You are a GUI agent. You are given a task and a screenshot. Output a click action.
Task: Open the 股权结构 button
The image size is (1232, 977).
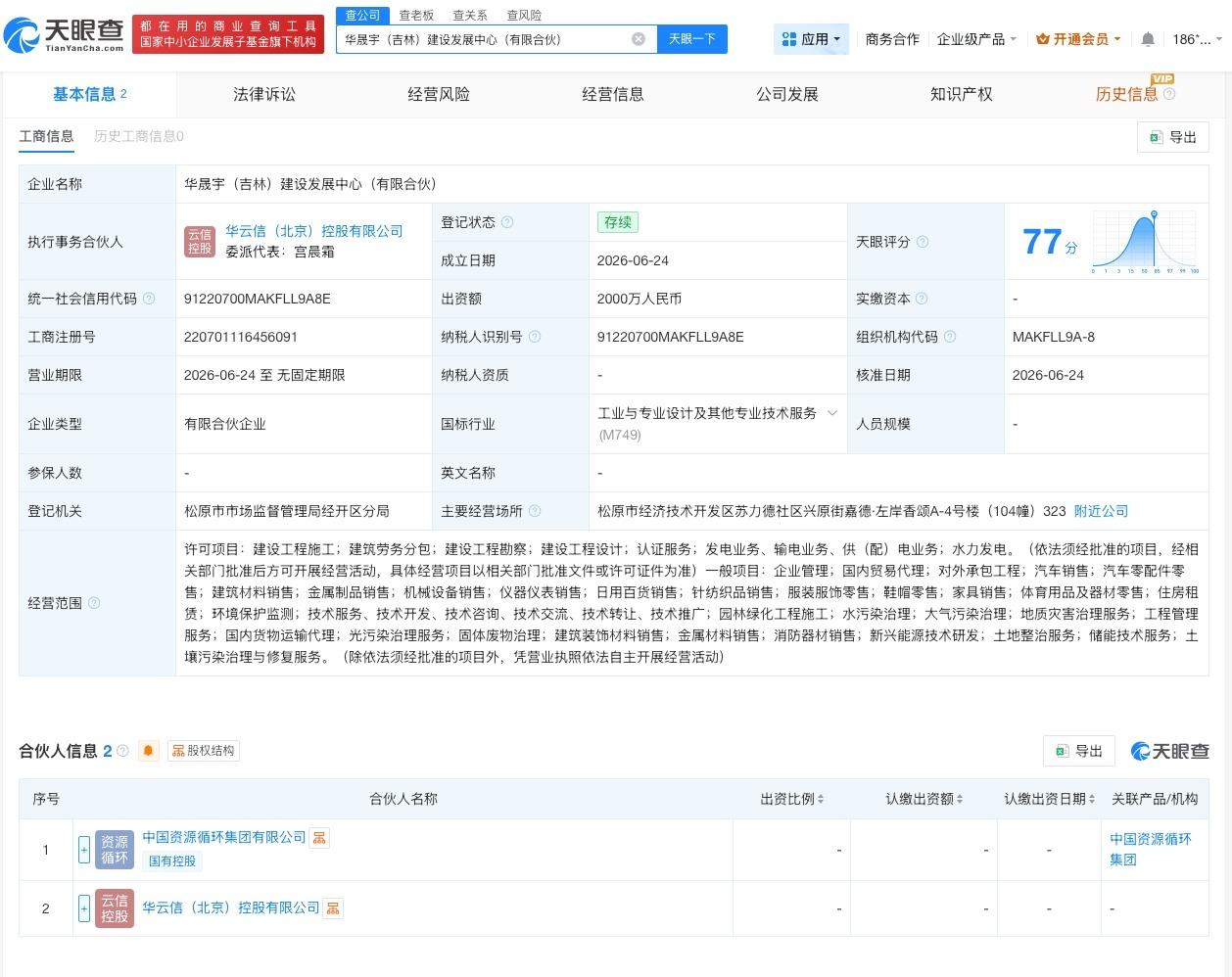click(x=204, y=751)
